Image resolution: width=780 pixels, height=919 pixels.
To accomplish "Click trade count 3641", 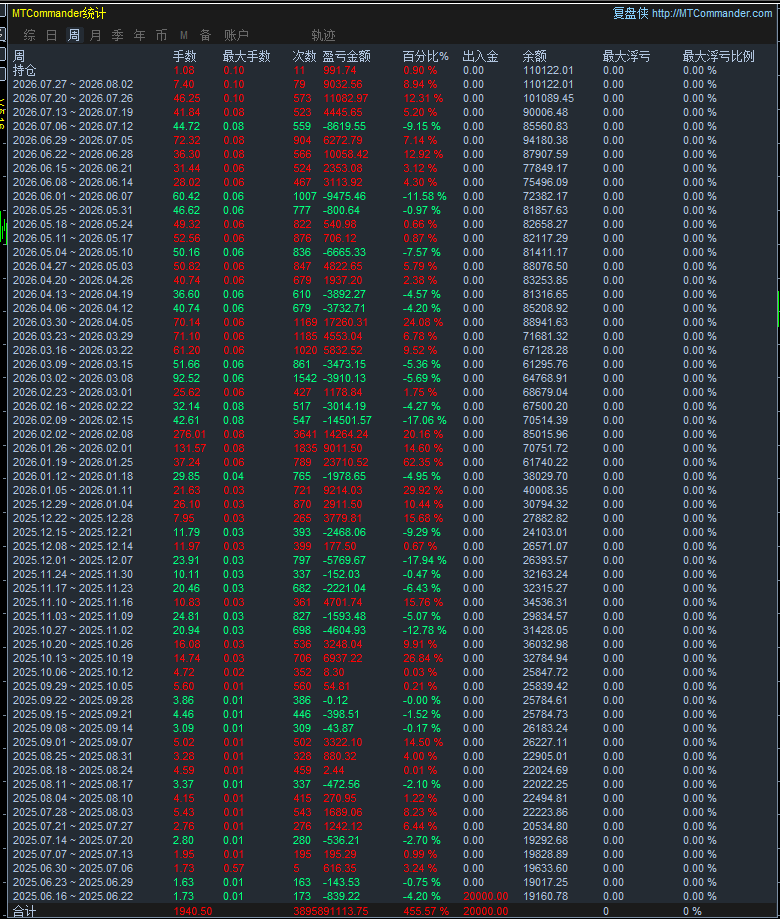I will coord(305,434).
